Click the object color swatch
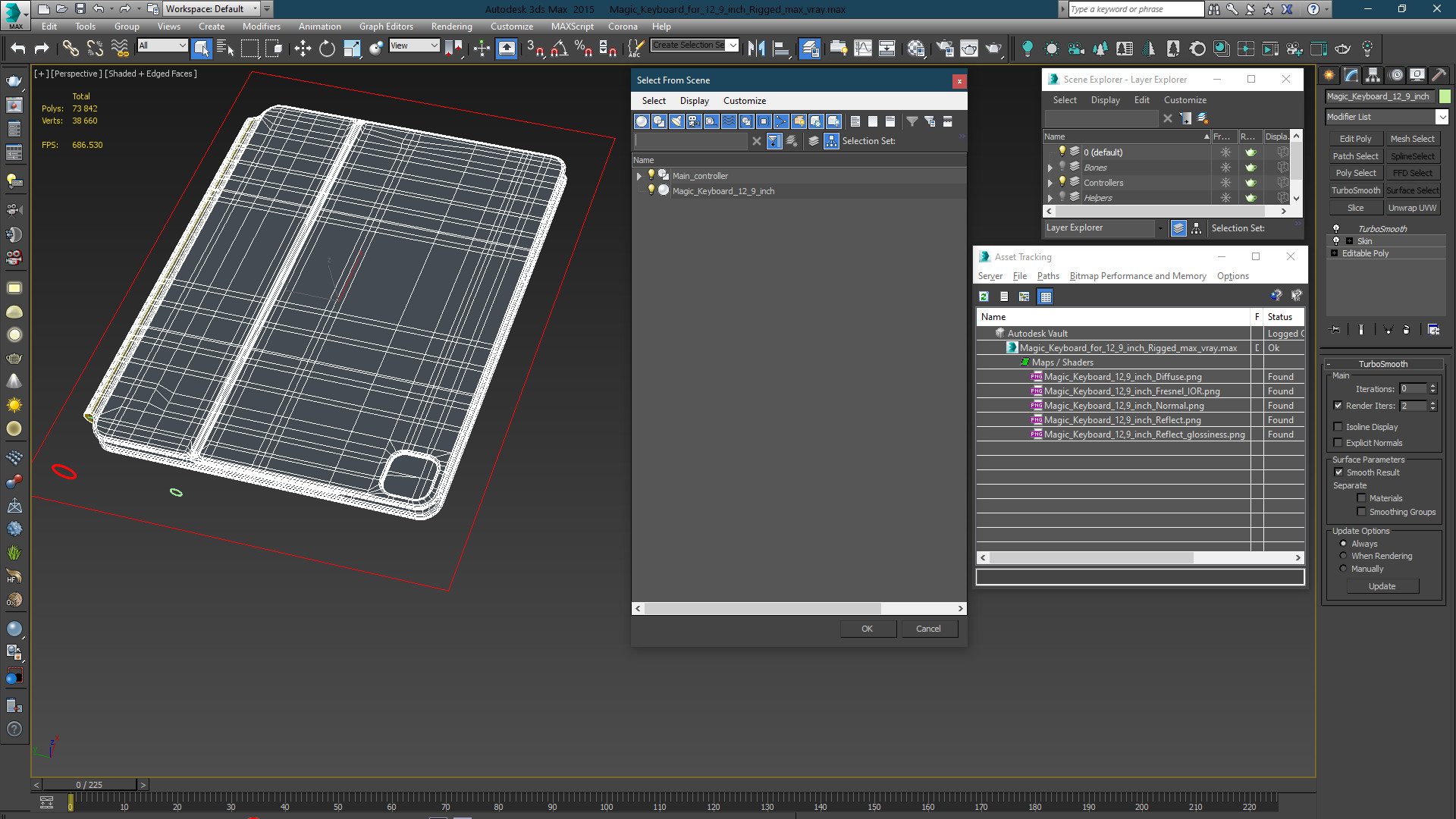This screenshot has width=1456, height=819. point(1445,96)
